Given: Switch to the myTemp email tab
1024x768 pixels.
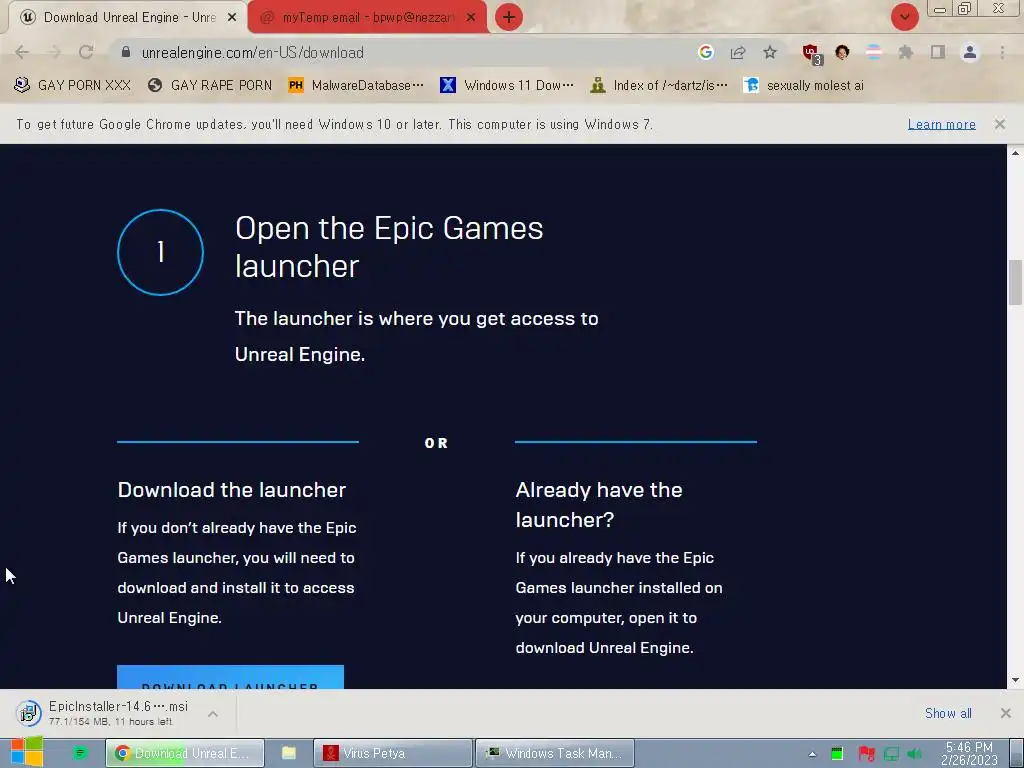Looking at the screenshot, I should pyautogui.click(x=367, y=18).
